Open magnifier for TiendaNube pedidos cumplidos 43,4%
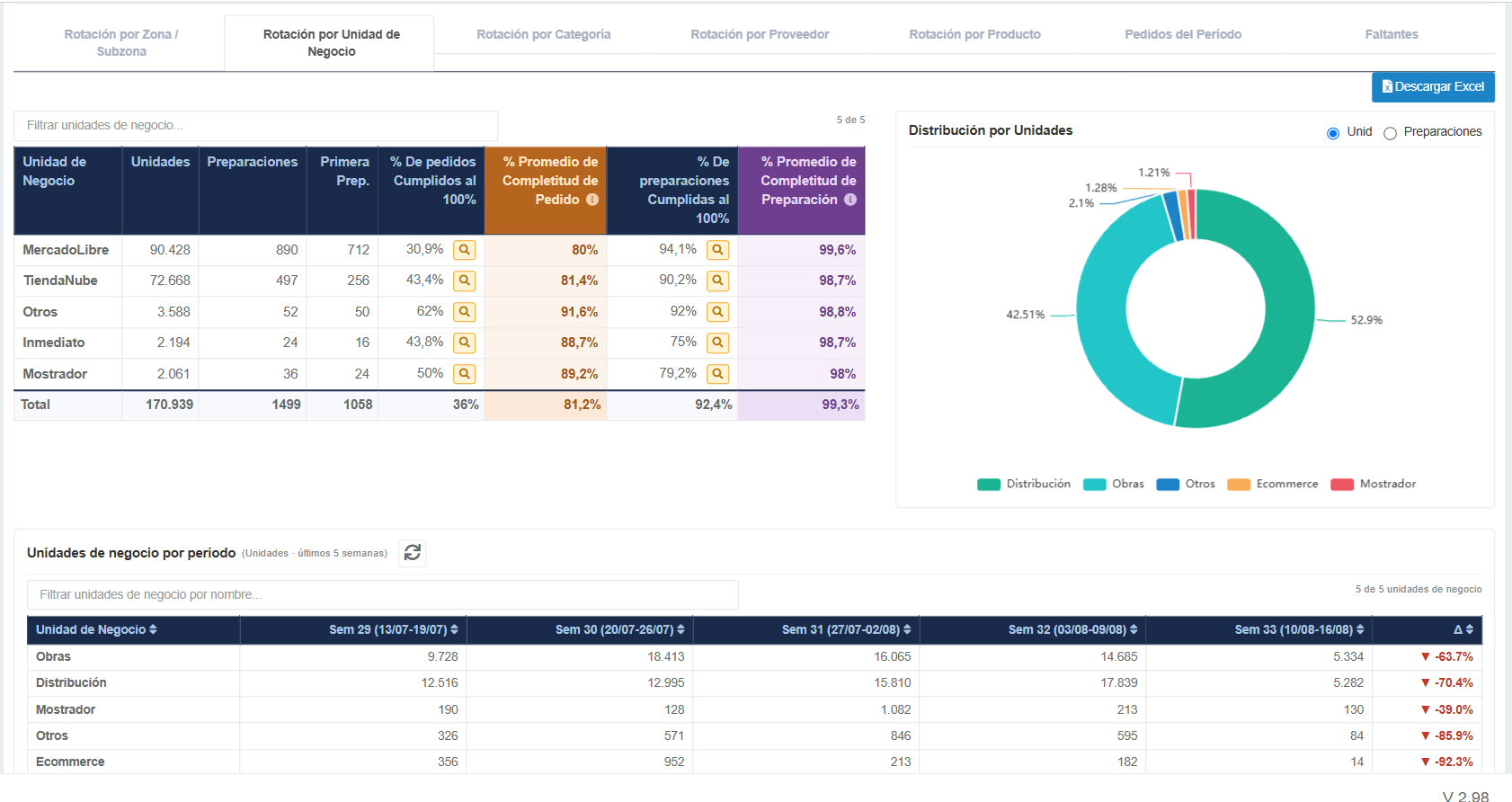1512x802 pixels. 465,281
